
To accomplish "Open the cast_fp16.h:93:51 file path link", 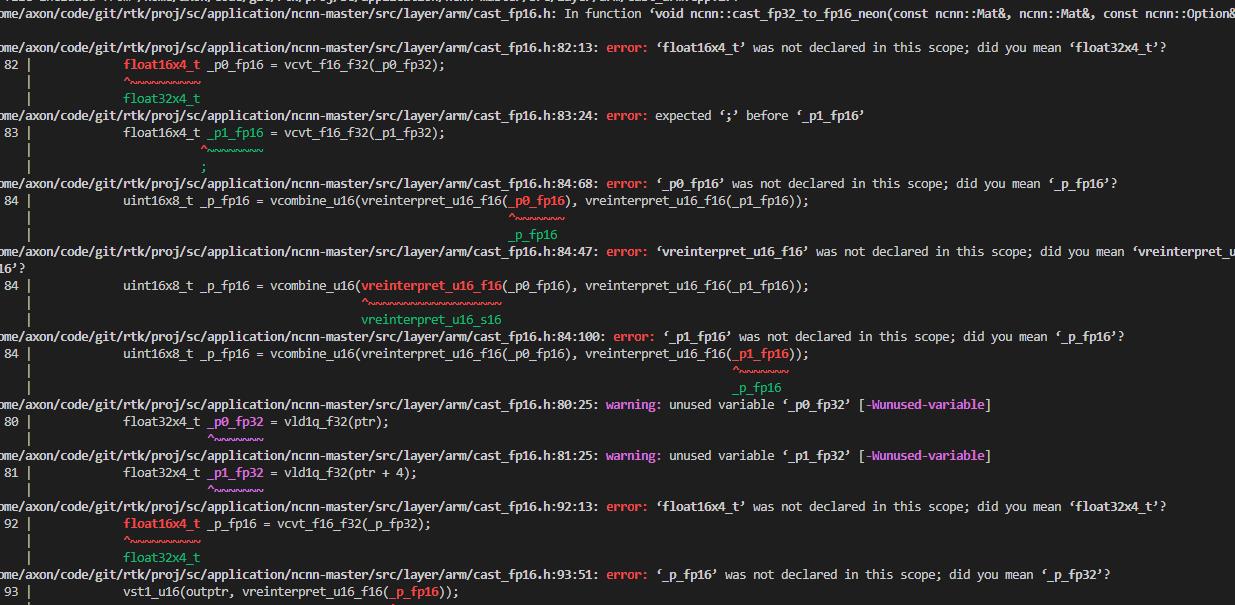I will tap(299, 574).
